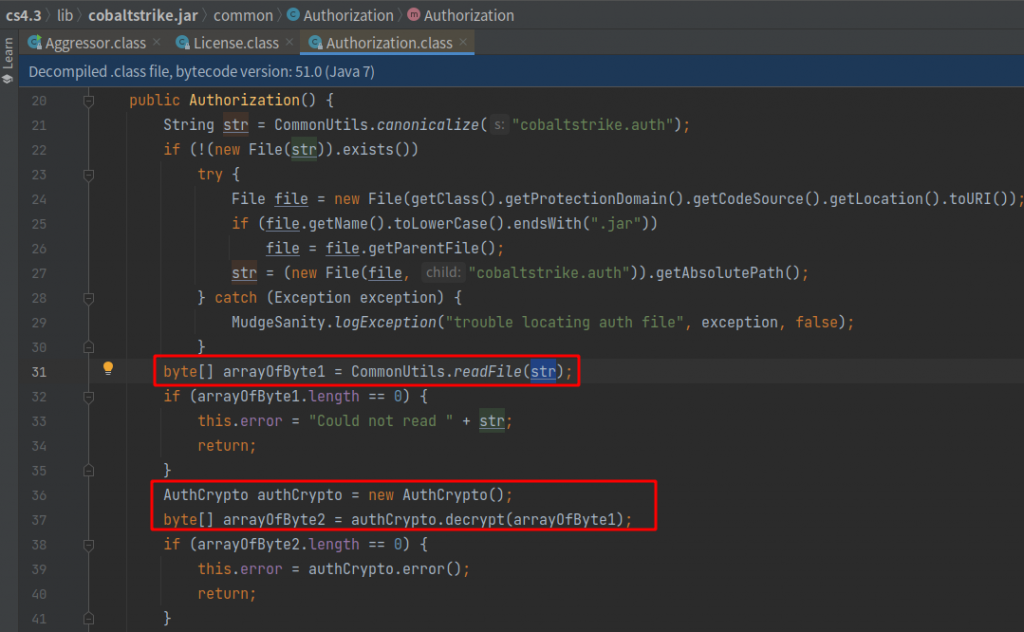
Task: Select the common package breadcrumb
Action: point(243,15)
